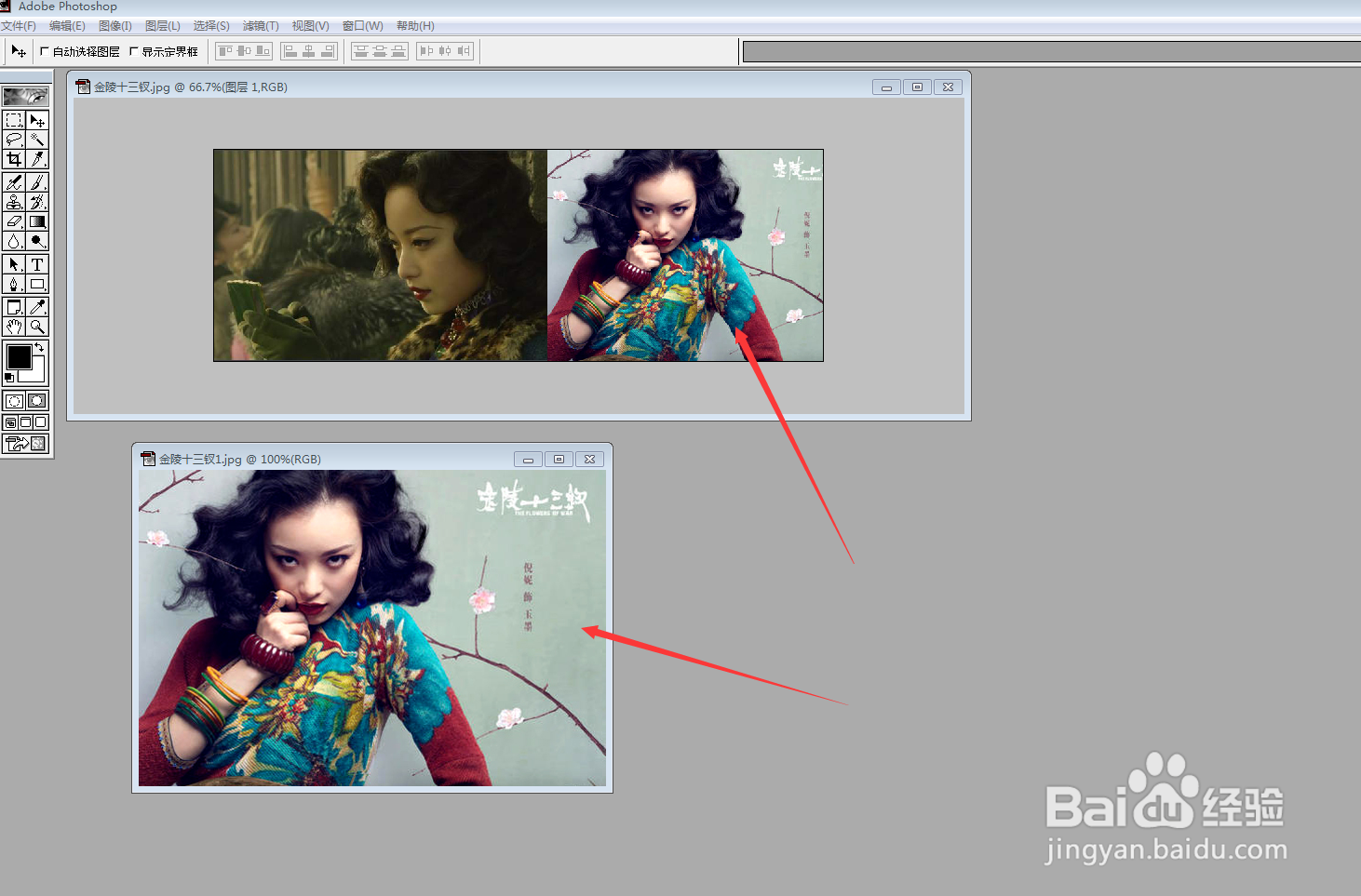The width and height of the screenshot is (1361, 896).
Task: Select the Rectangular Marquee tool
Action: tap(14, 120)
